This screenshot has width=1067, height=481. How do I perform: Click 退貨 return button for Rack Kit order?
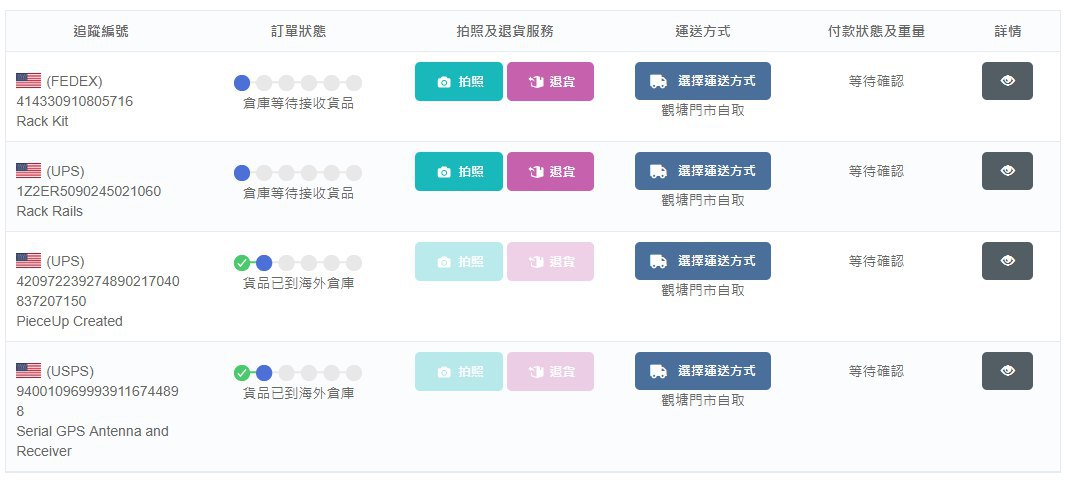click(550, 82)
